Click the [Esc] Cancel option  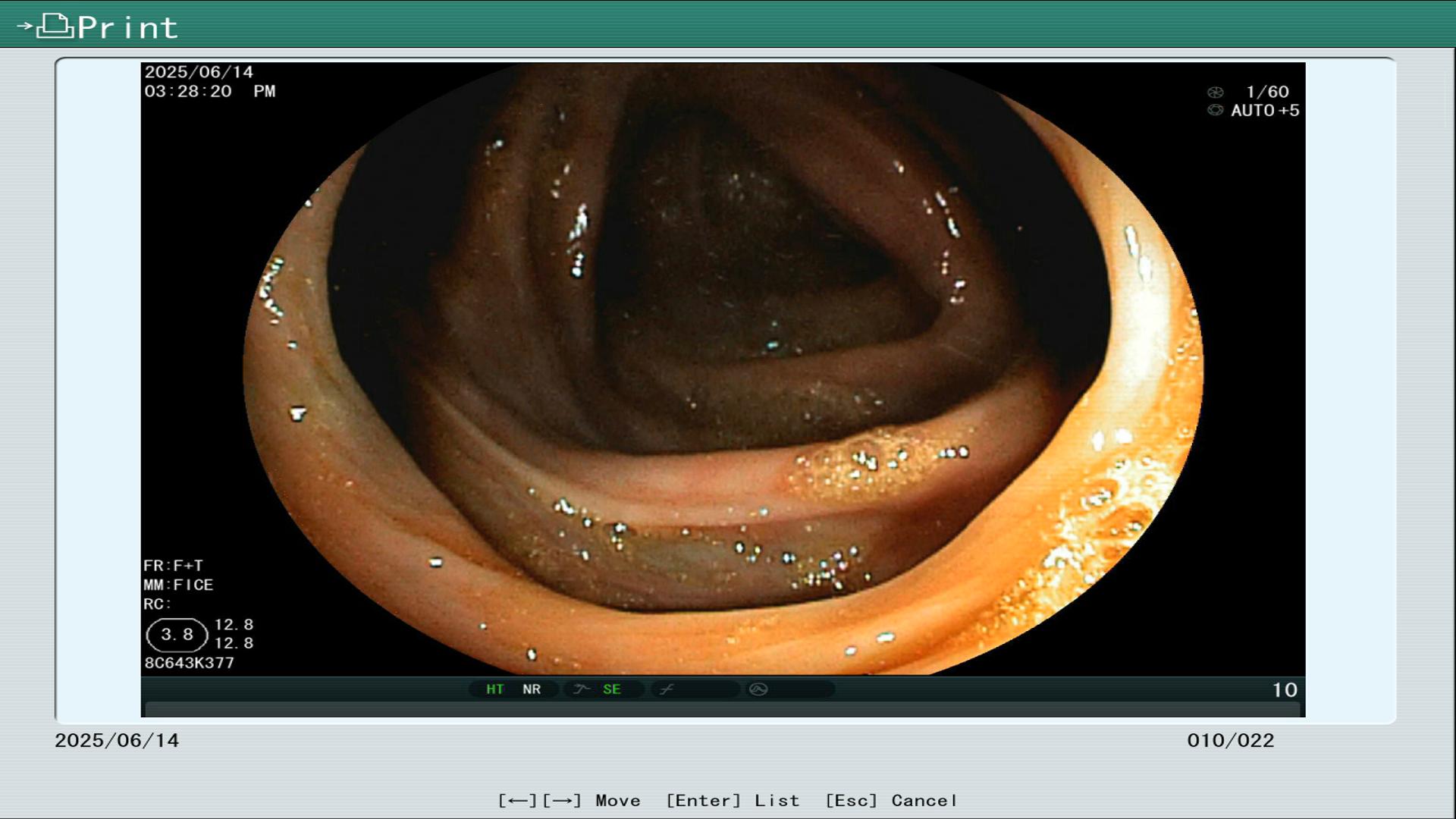coord(891,801)
